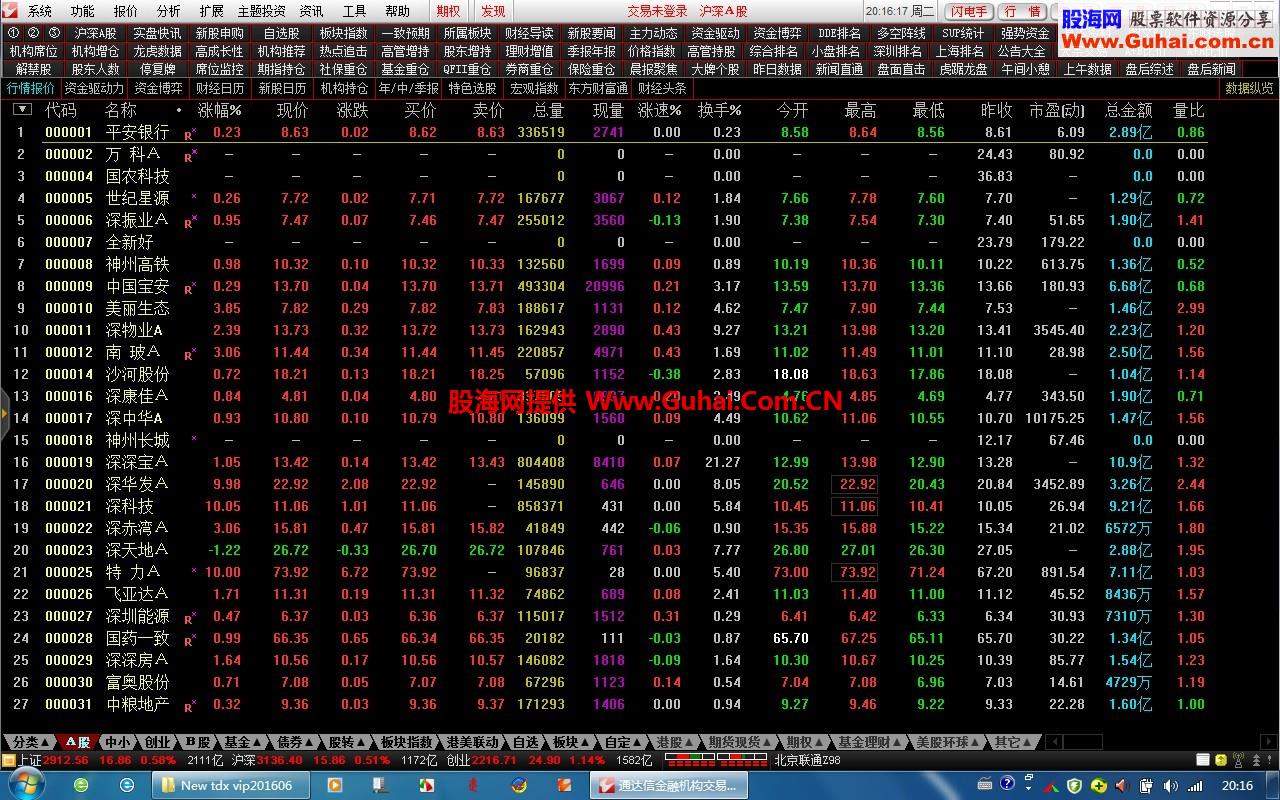Click the 停复牌 toolbar button
This screenshot has width=1280, height=800.
tap(157, 69)
